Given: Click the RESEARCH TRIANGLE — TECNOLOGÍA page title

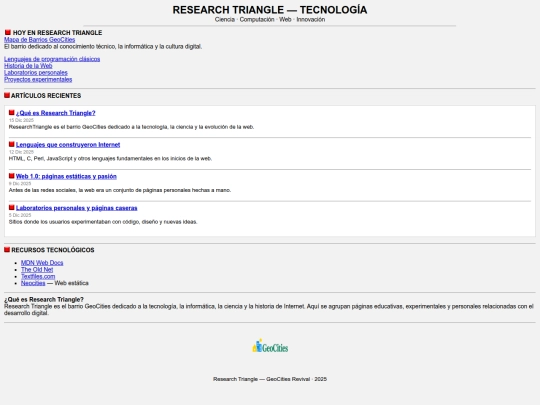Looking at the screenshot, I should tap(270, 10).
